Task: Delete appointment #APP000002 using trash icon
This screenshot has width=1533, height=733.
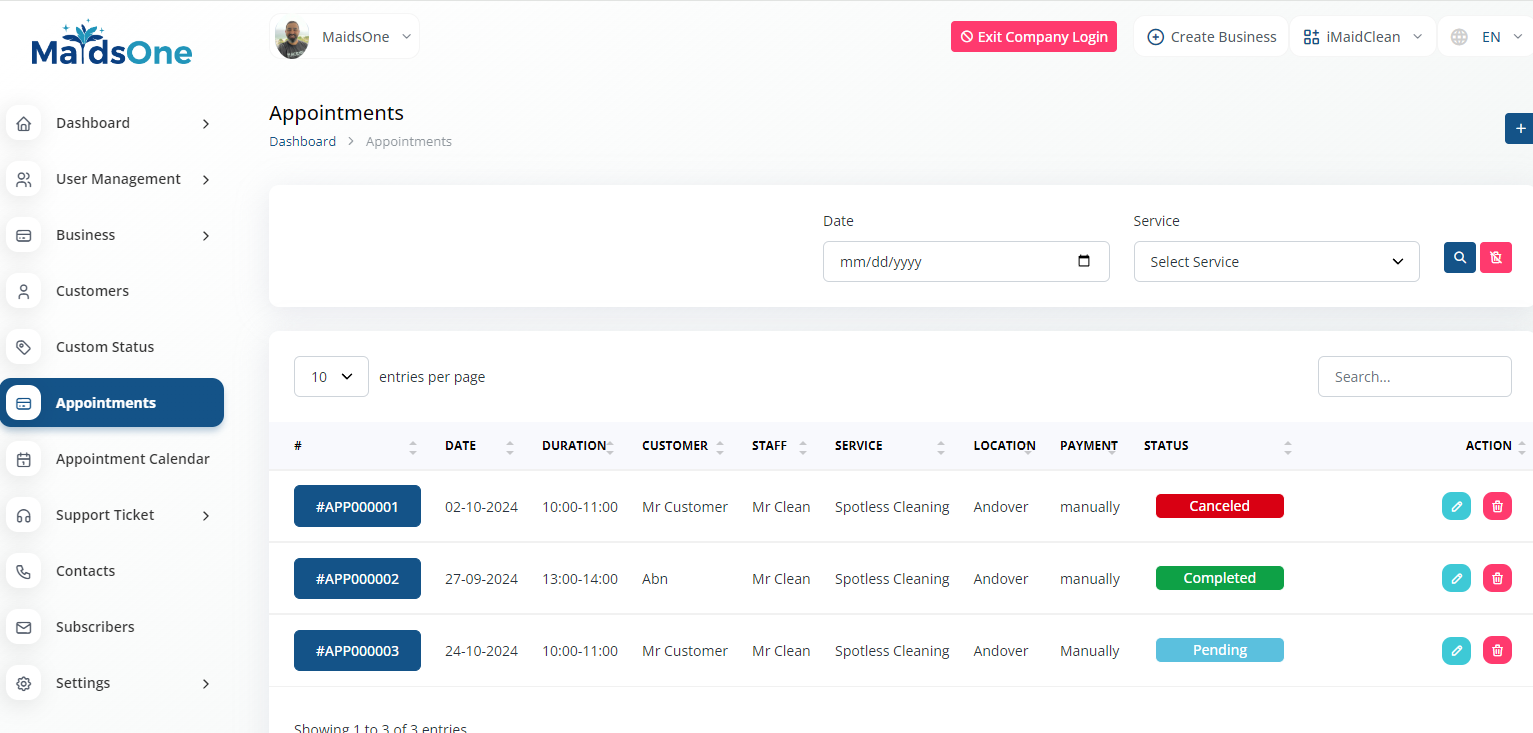Action: [x=1496, y=579]
